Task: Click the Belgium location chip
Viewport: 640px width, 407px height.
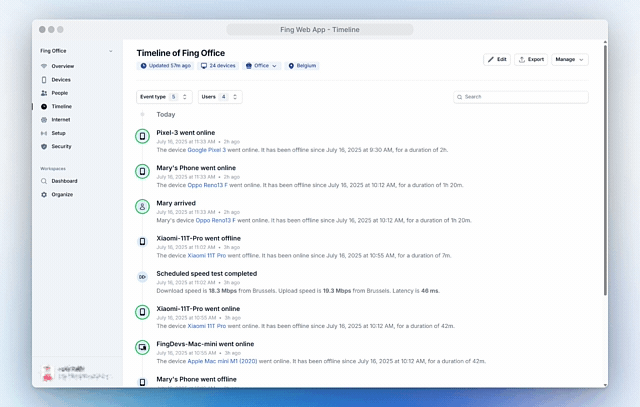Action: [302, 66]
